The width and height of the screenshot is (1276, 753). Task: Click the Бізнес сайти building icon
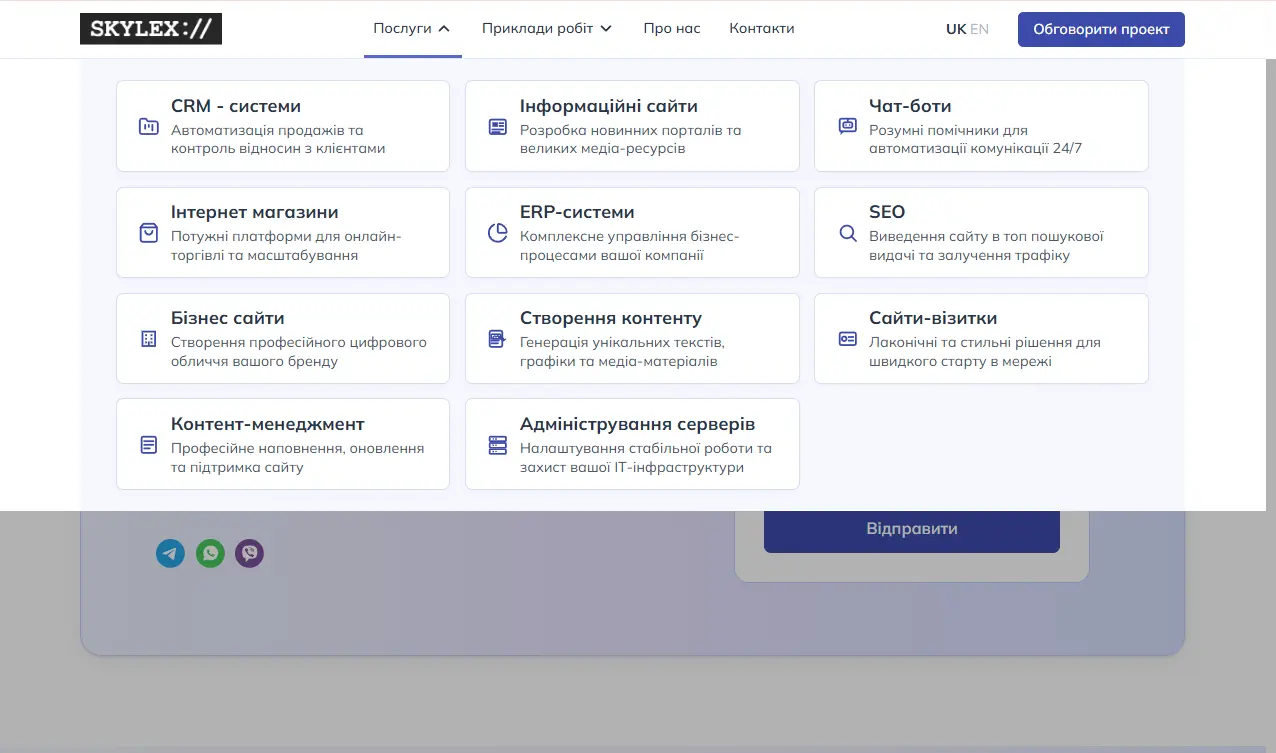click(x=148, y=339)
